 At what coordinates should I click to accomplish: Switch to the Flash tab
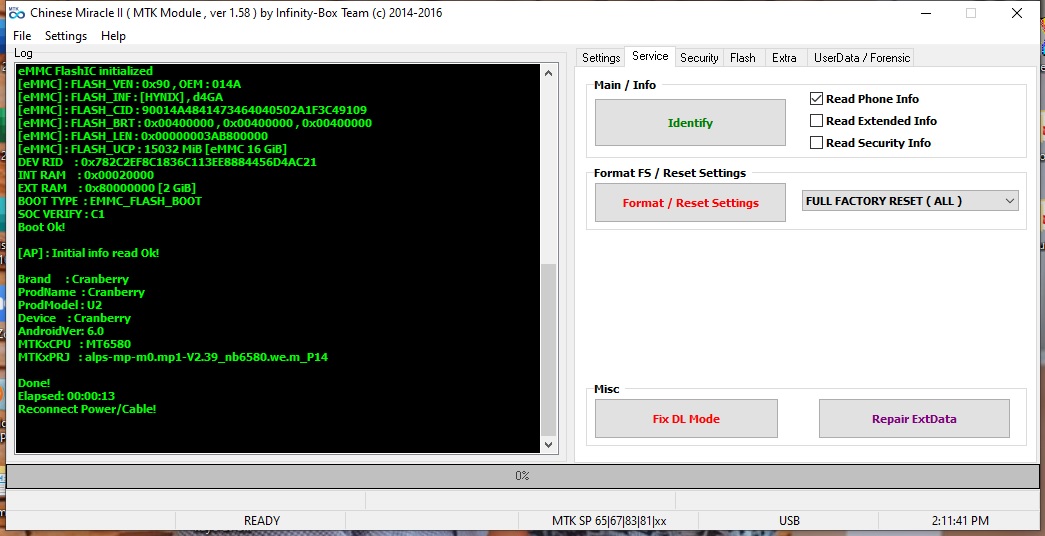(742, 58)
